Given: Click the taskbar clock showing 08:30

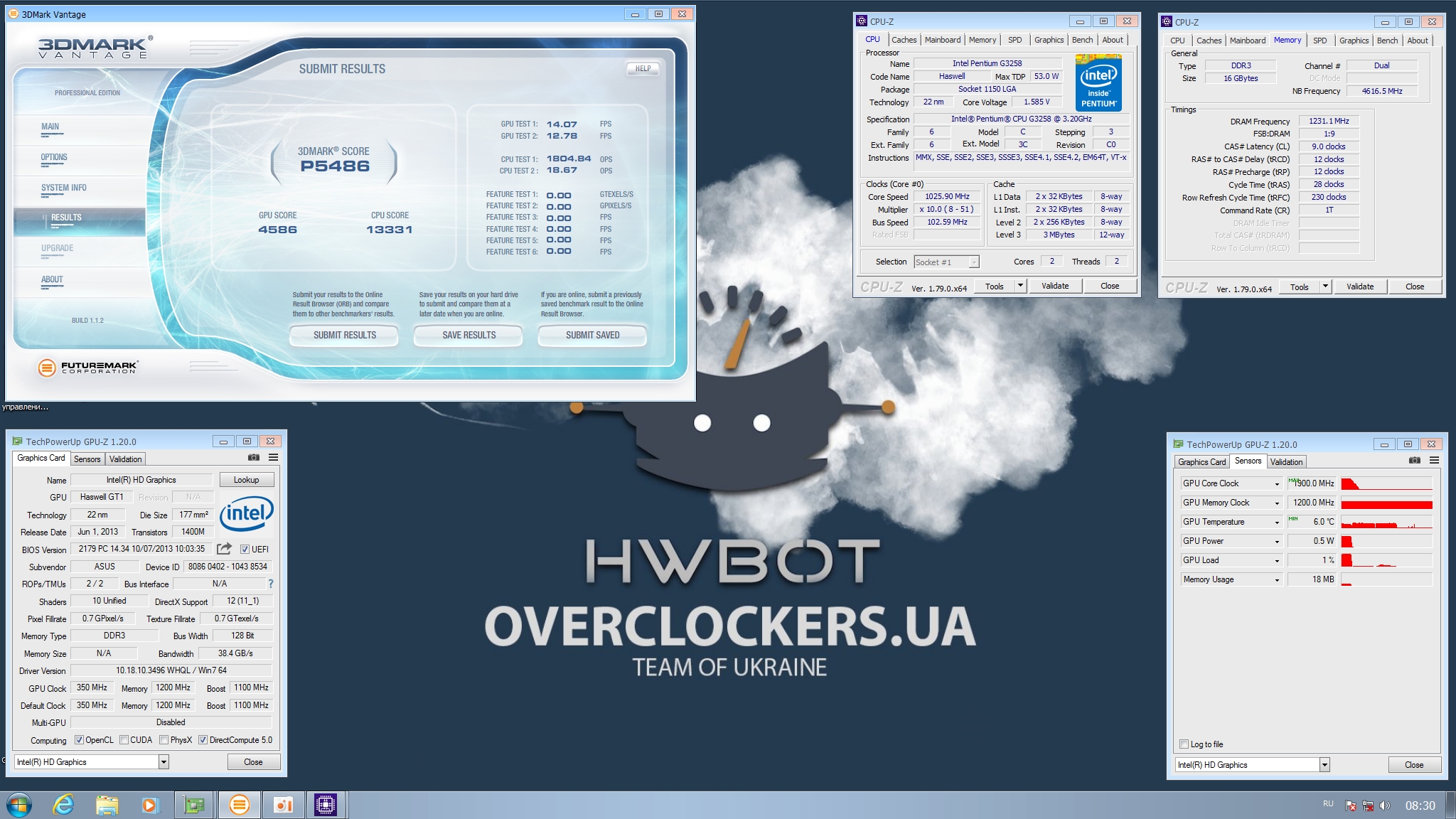Looking at the screenshot, I should 1420,805.
